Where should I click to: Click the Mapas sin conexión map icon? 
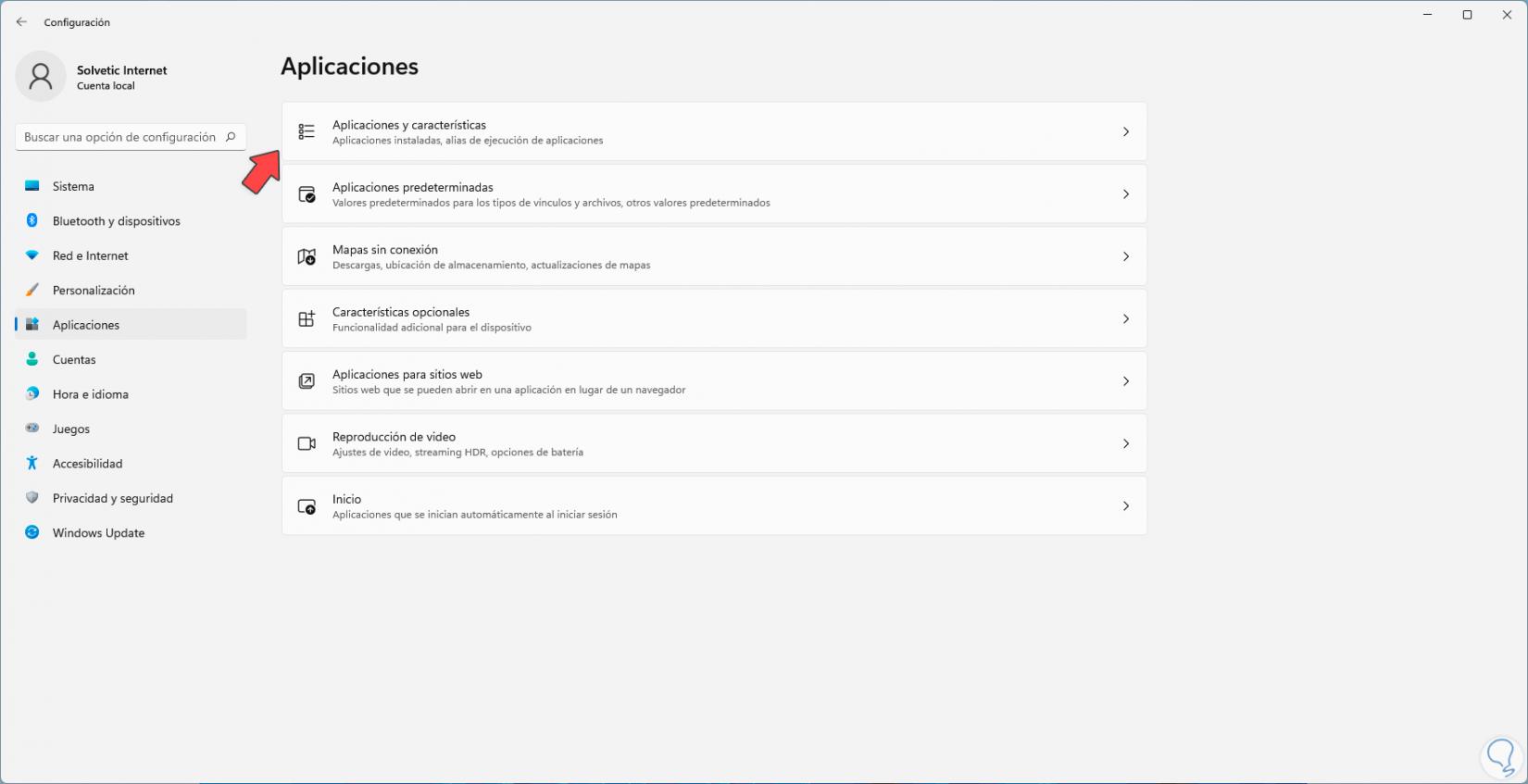point(307,256)
